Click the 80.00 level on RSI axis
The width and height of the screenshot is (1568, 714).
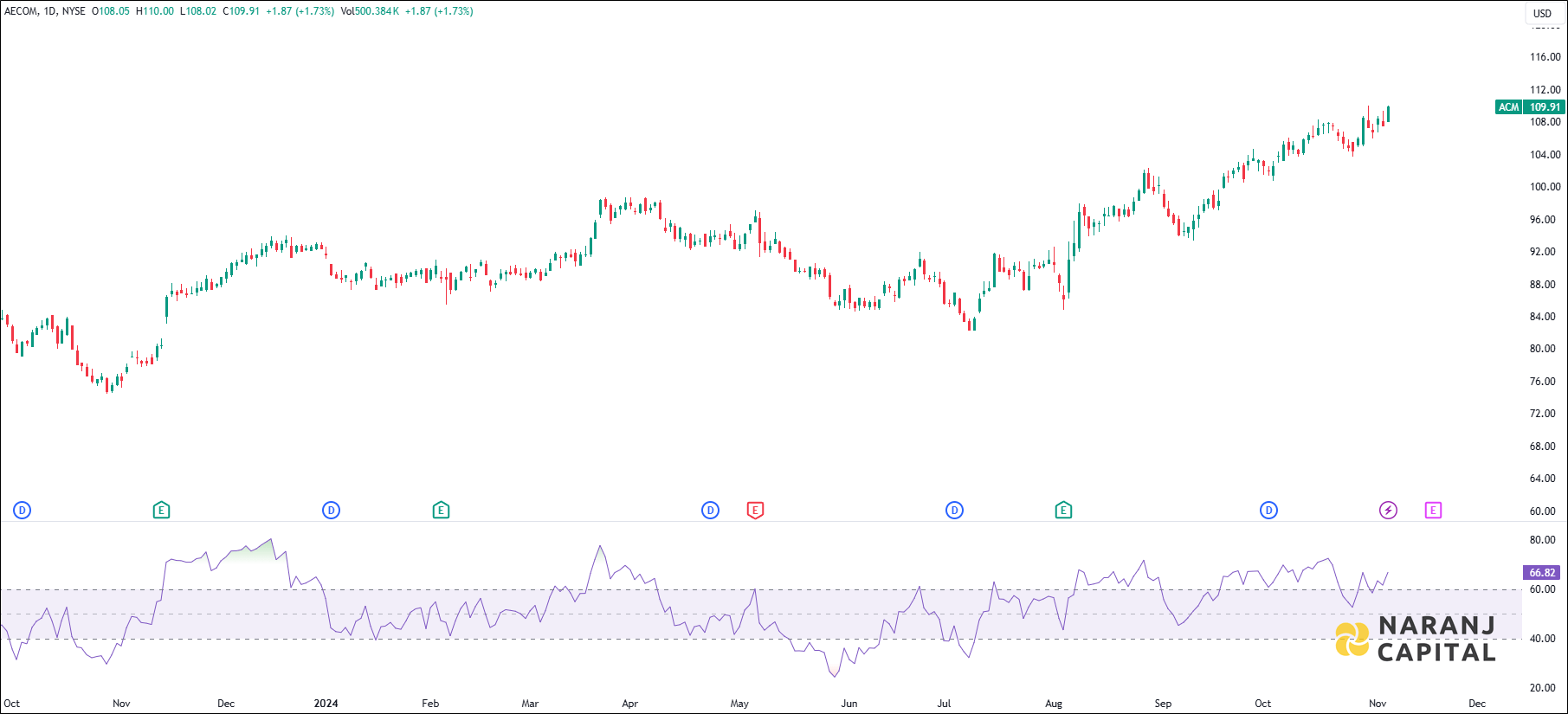(1542, 540)
